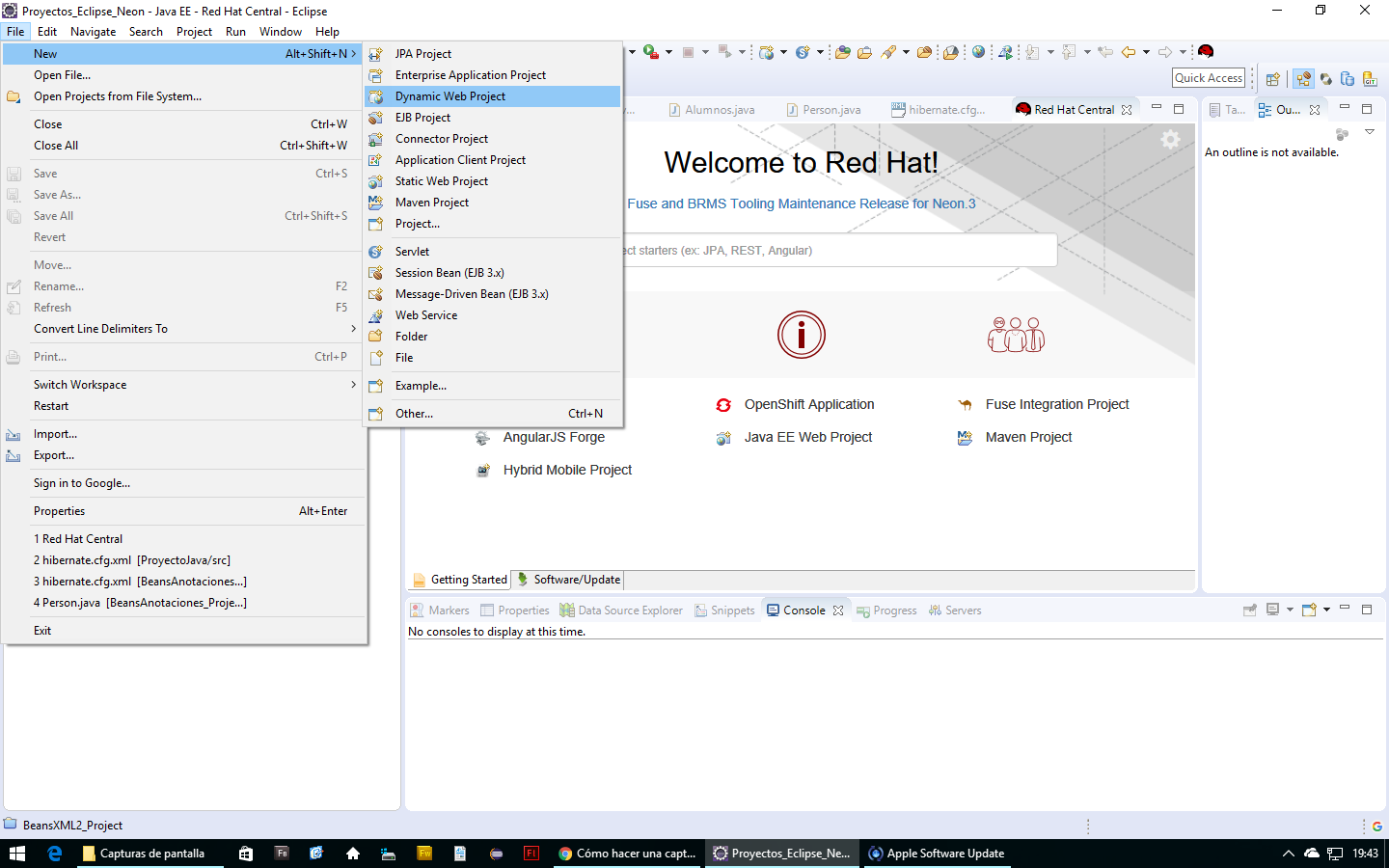Switch to the Software/Update tab

(x=569, y=580)
